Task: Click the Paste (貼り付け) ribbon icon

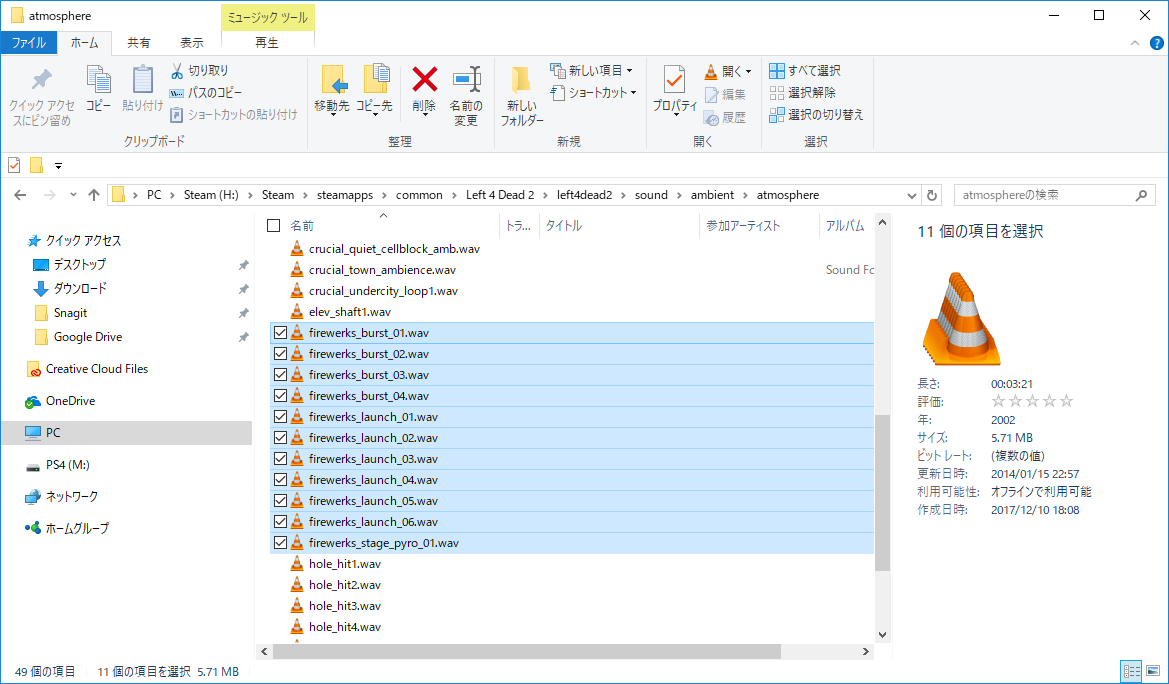Action: click(142, 81)
